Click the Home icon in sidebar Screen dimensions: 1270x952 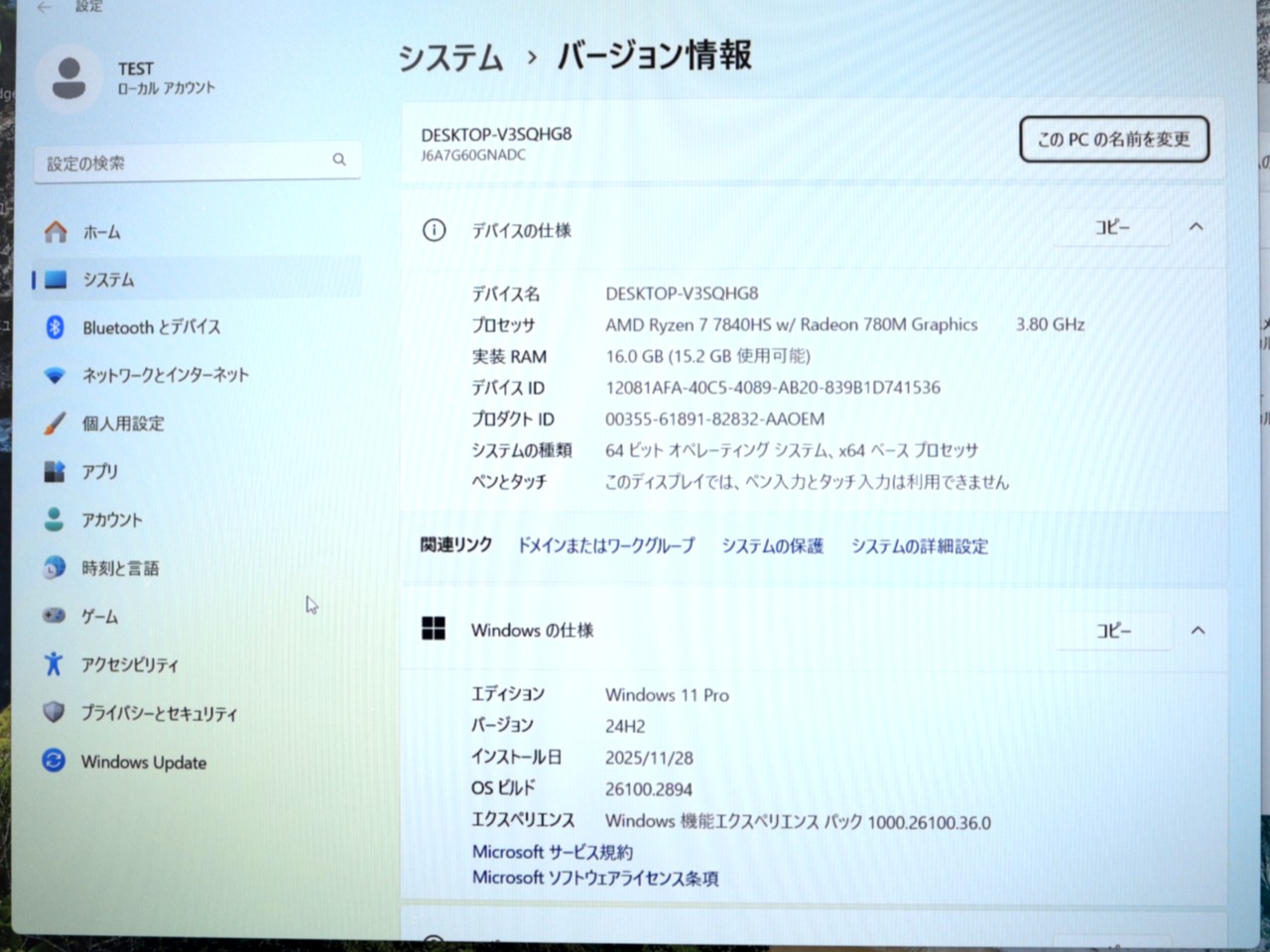coord(56,232)
